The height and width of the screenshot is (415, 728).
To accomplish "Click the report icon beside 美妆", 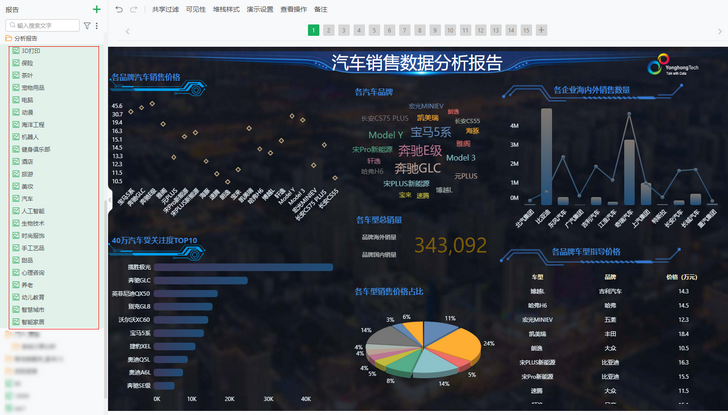I will 16,186.
